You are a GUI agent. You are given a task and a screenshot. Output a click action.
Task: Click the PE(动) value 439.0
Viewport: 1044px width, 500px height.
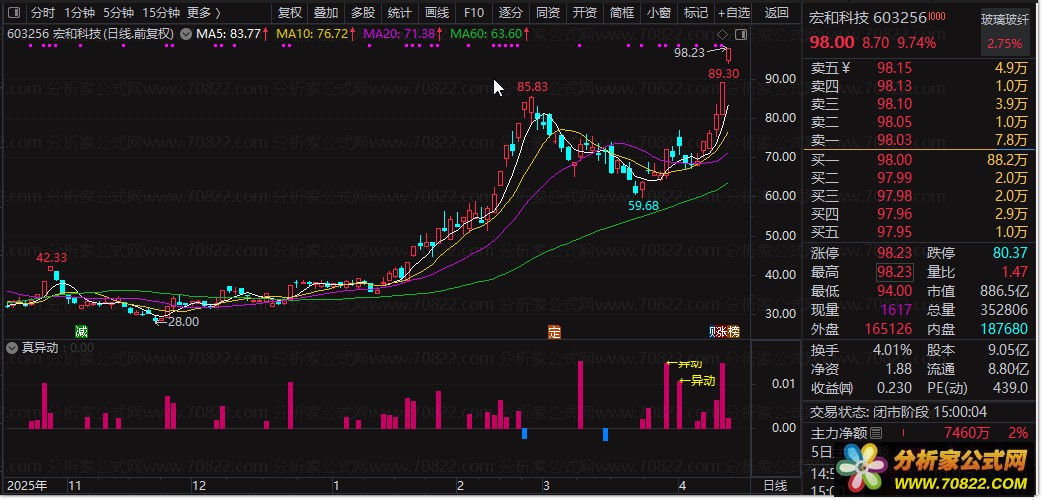1009,387
